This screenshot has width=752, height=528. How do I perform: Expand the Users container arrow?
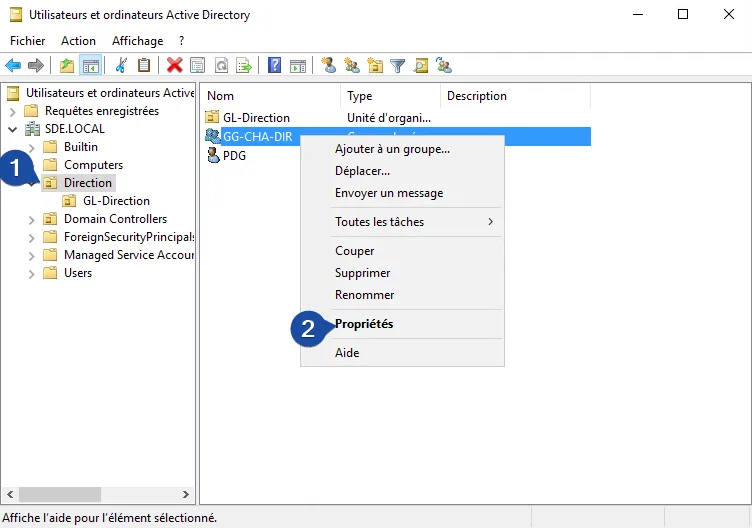[32, 273]
